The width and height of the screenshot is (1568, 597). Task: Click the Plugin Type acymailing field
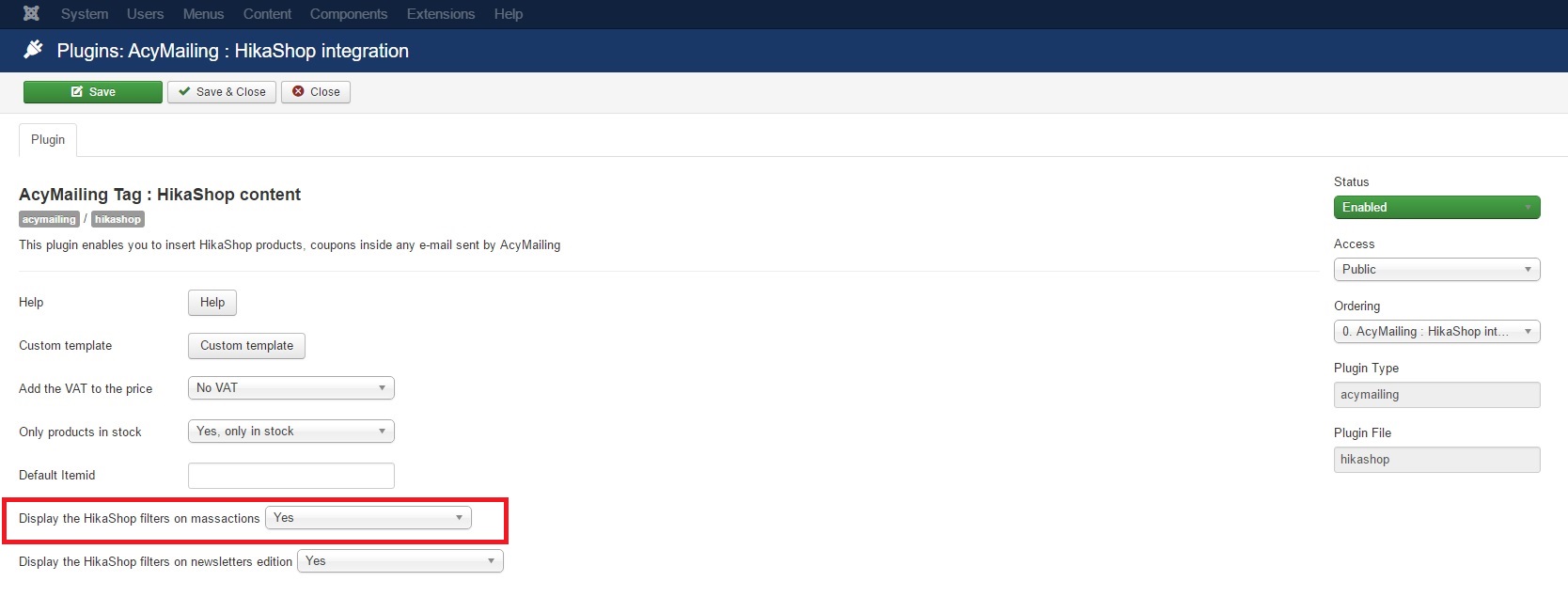(x=1436, y=395)
